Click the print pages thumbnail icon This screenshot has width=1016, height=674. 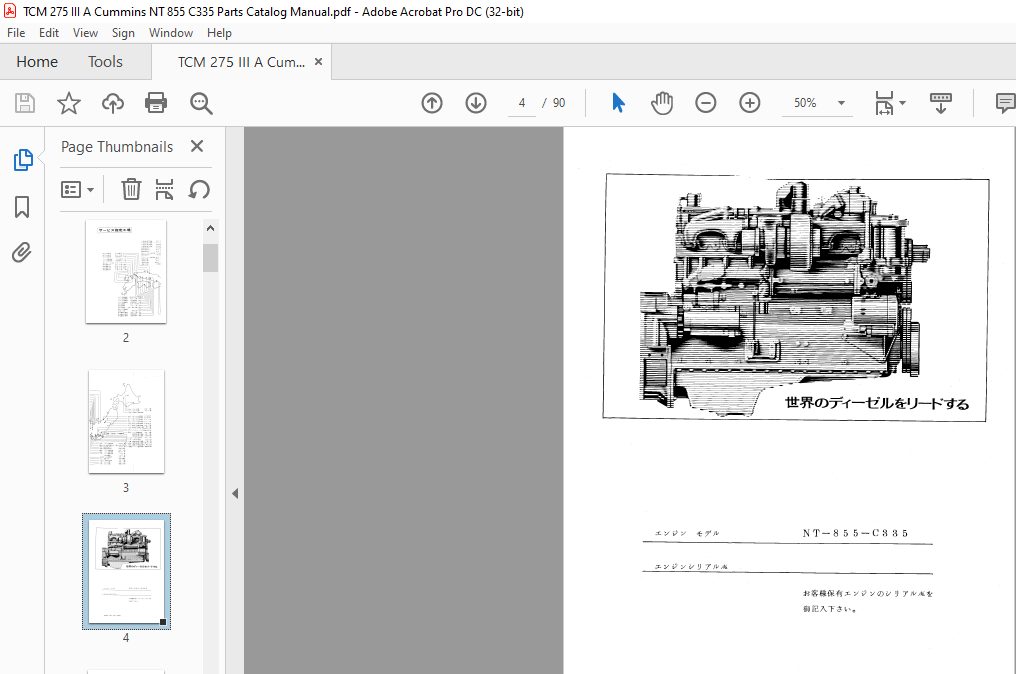point(165,189)
